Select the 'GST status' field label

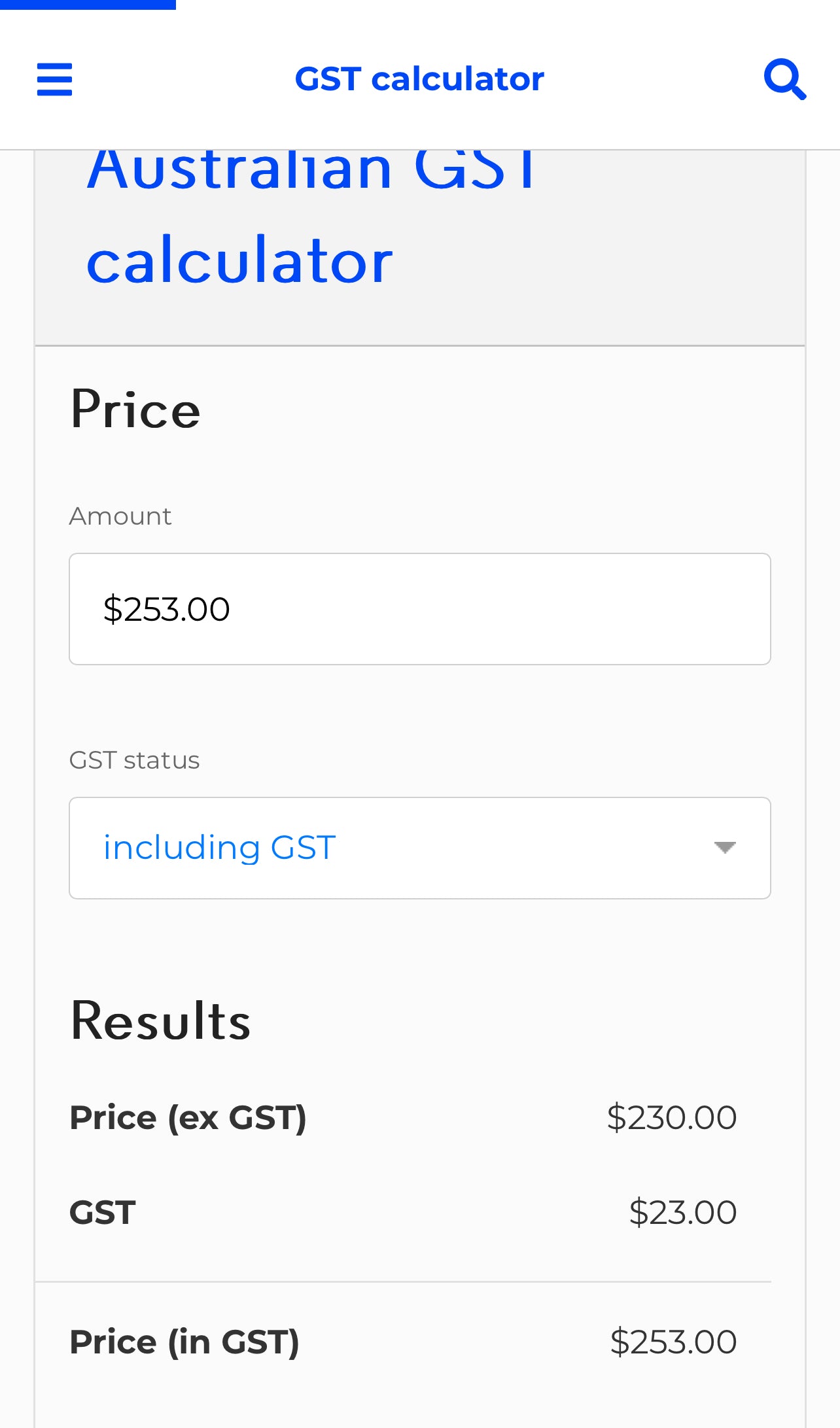click(134, 760)
